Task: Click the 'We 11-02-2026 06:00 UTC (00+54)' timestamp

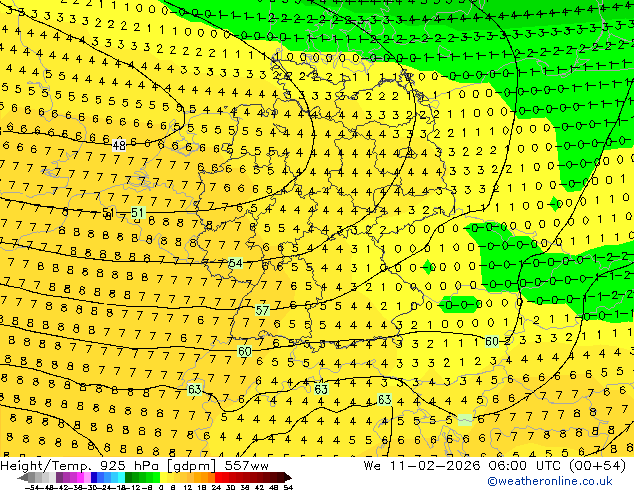Action: point(495,466)
